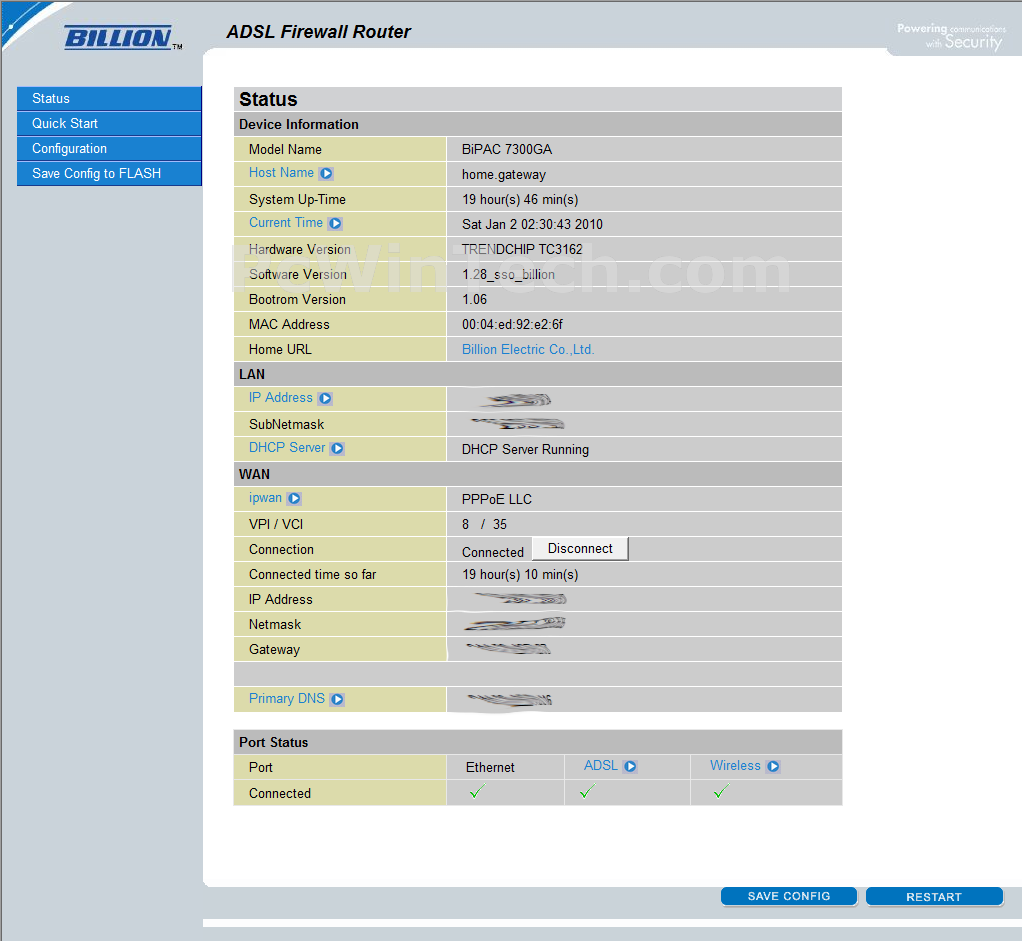Click the BiPAC 7300GA model value
The width and height of the screenshot is (1022, 941).
[x=506, y=149]
